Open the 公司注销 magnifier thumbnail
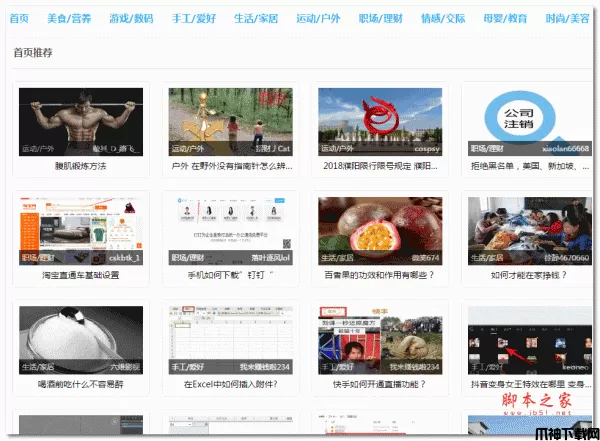This screenshot has height=441, width=600. click(530, 122)
